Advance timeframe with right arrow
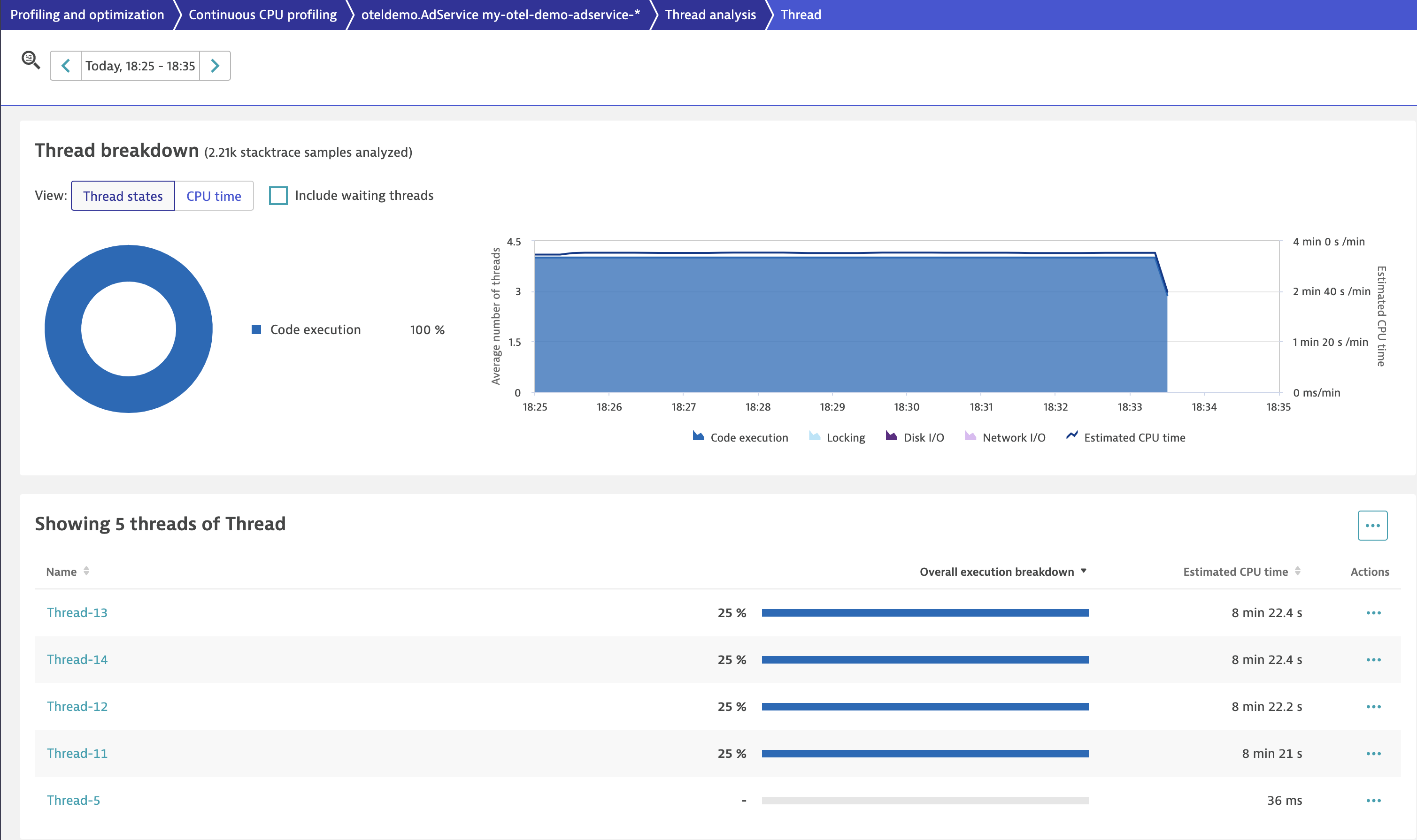 [215, 66]
